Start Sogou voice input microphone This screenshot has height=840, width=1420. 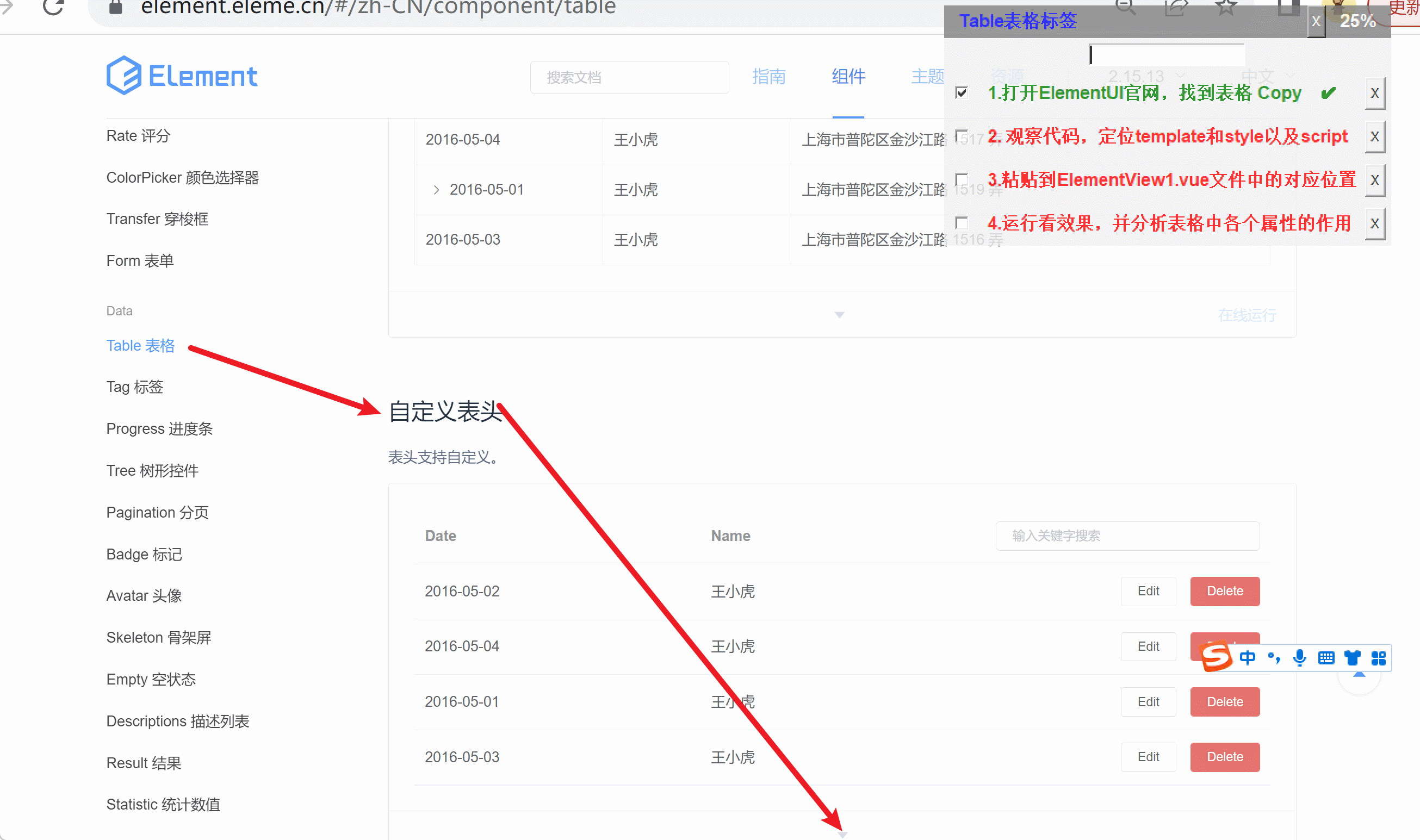1300,658
